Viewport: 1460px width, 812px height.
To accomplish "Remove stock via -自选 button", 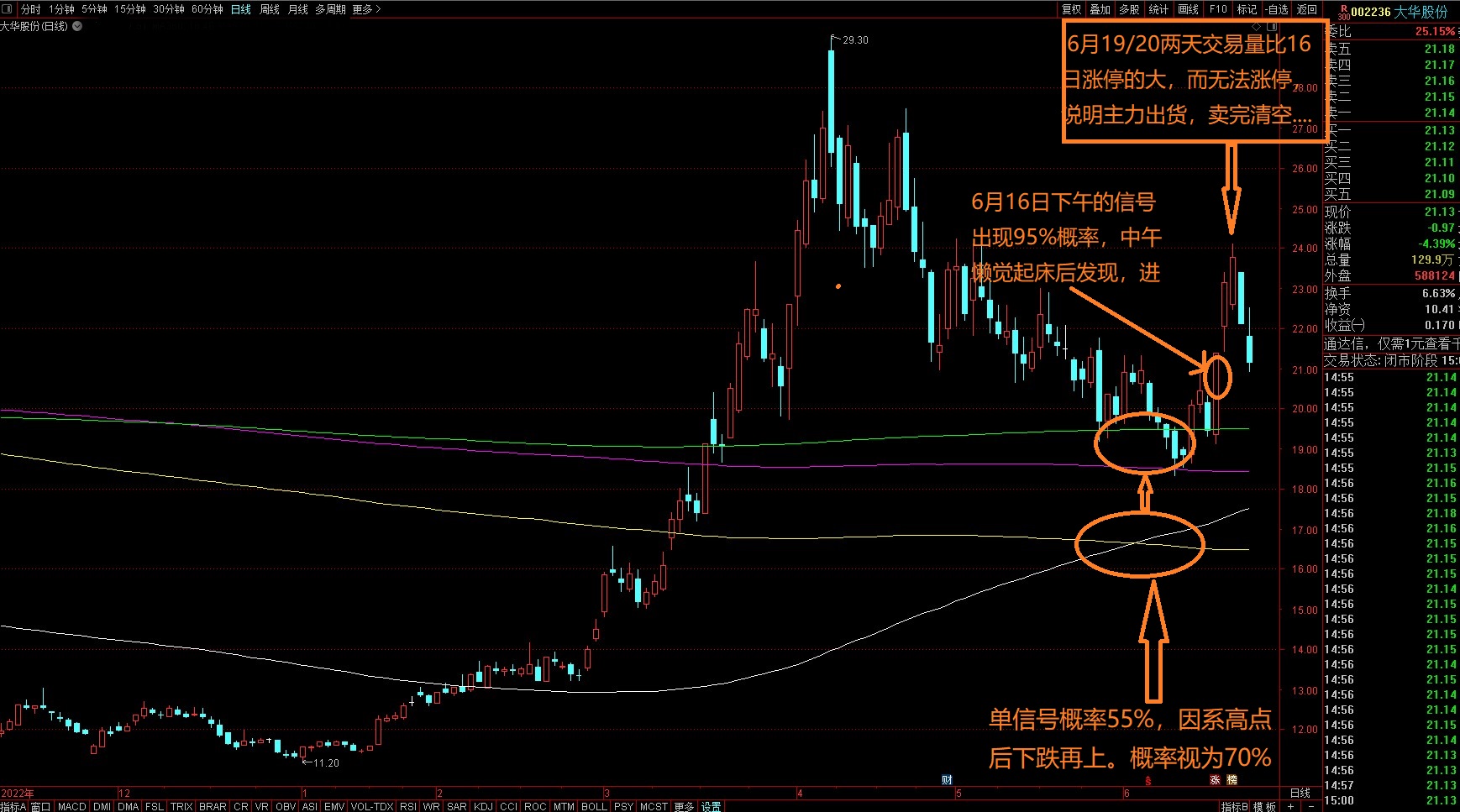I will tap(1276, 9).
